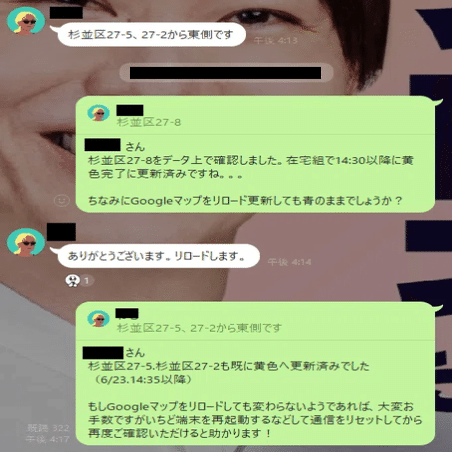
Task: Open redacted sender name above ありがとうございます bubble
Action: click(61, 232)
